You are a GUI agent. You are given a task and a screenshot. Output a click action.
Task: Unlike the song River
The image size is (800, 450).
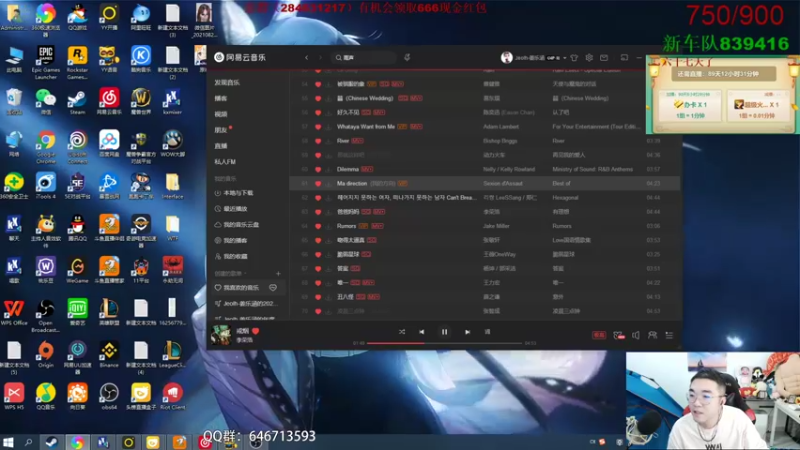318,141
